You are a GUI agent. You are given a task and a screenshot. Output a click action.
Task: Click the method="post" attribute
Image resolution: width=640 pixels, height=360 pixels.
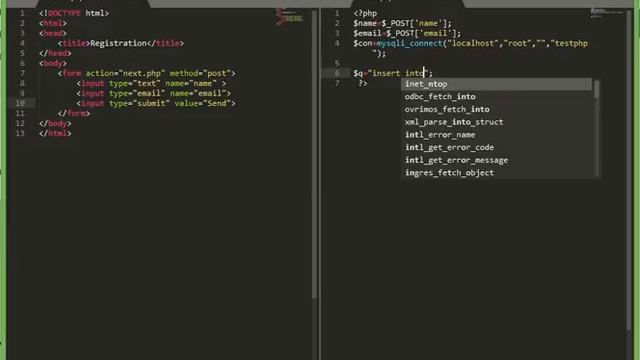coord(200,73)
